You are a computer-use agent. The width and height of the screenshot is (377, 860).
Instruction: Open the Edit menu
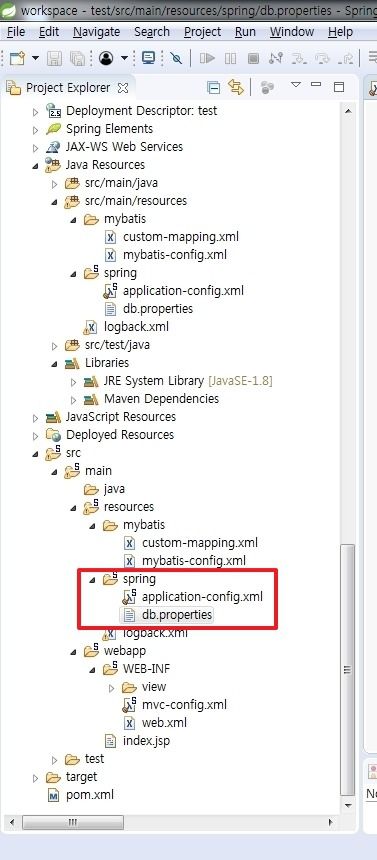[49, 32]
